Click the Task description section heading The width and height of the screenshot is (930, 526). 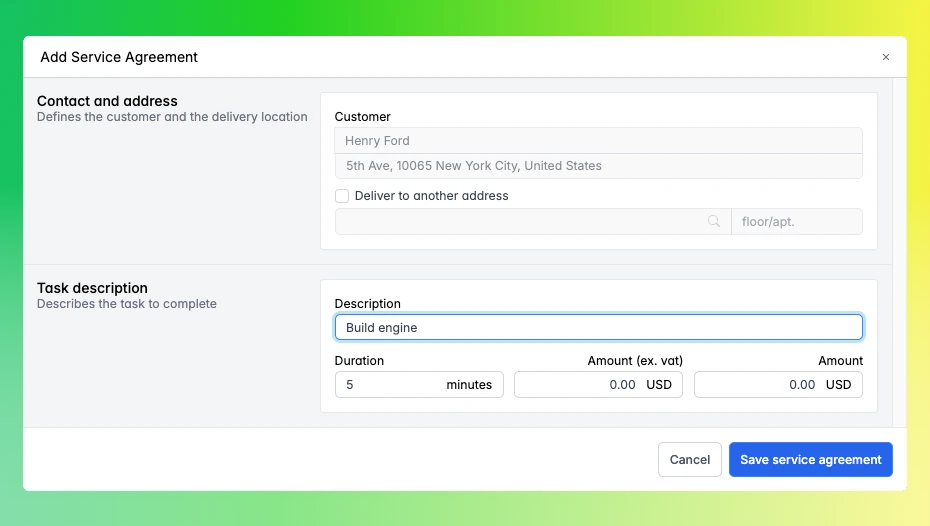pyautogui.click(x=92, y=288)
